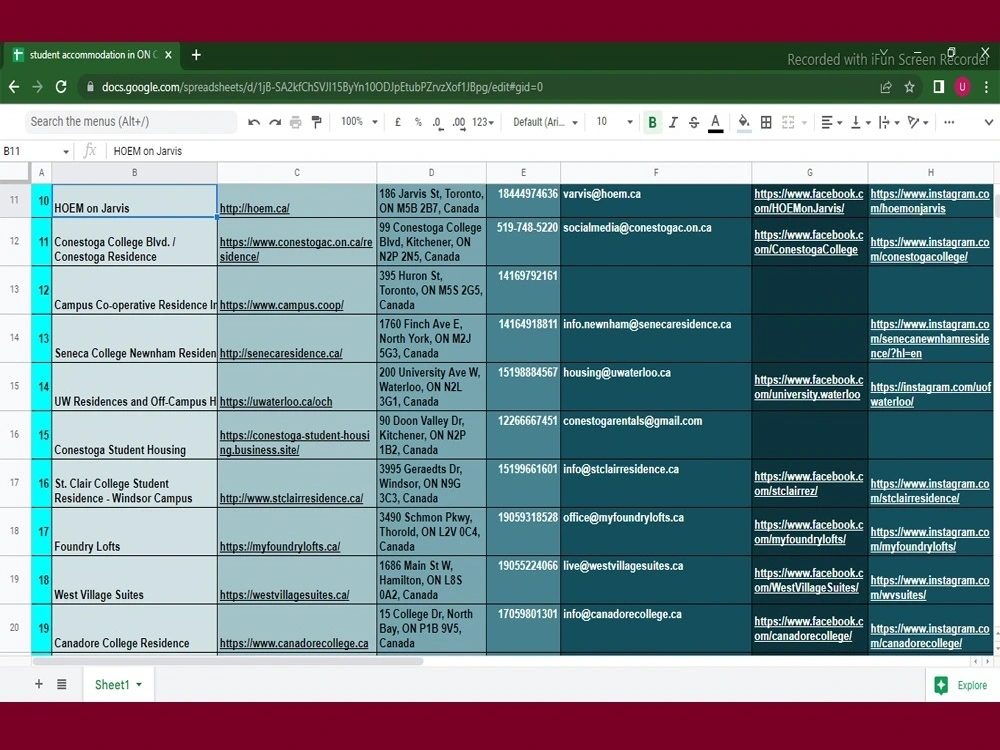Image resolution: width=1000 pixels, height=750 pixels.
Task: Click the Share page icon in address bar
Action: tap(886, 87)
